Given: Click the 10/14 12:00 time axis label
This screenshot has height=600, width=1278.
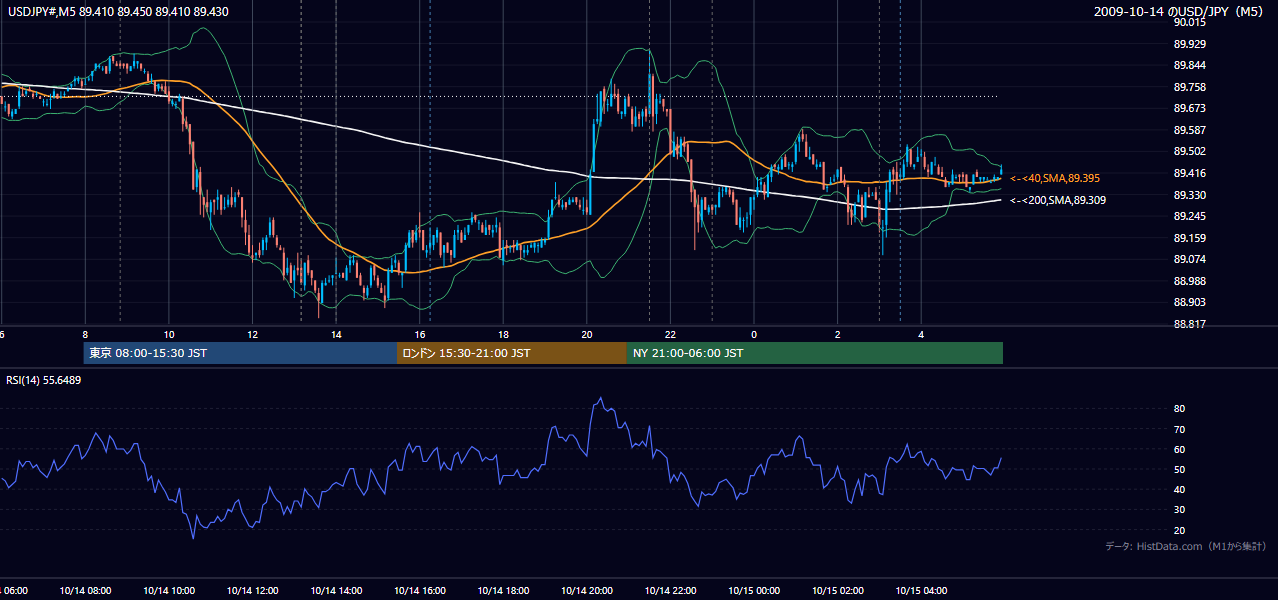Looking at the screenshot, I should click(253, 590).
